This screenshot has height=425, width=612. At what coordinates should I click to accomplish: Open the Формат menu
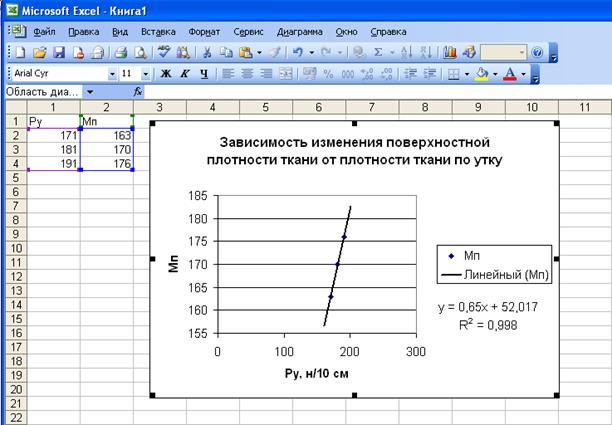(204, 31)
